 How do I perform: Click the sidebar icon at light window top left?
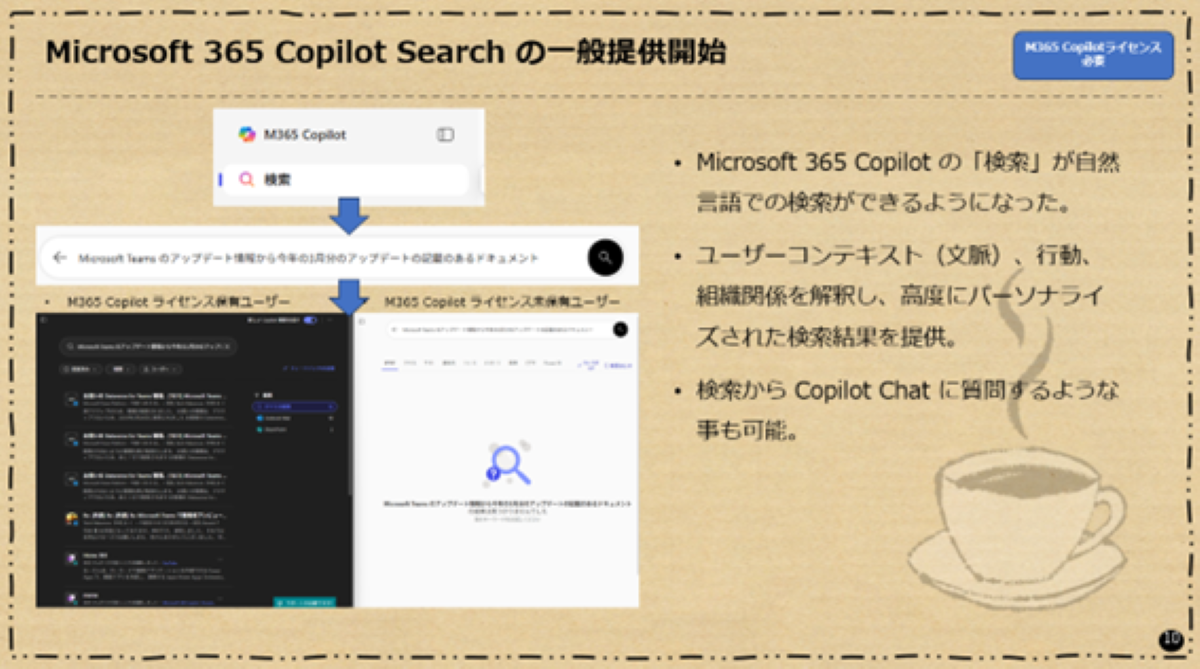362,322
